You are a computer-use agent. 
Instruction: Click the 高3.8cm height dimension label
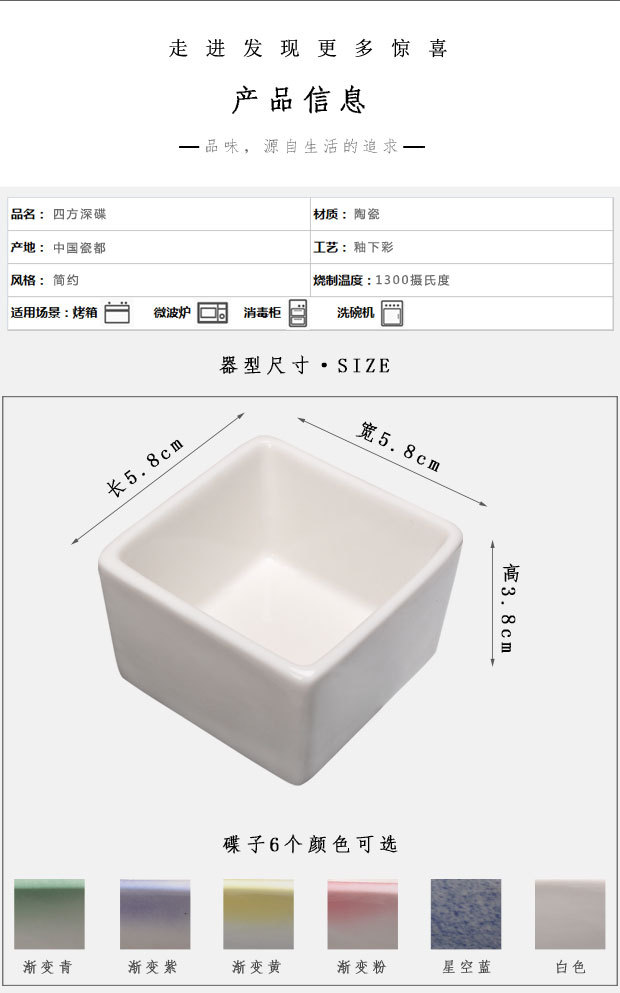click(x=510, y=609)
